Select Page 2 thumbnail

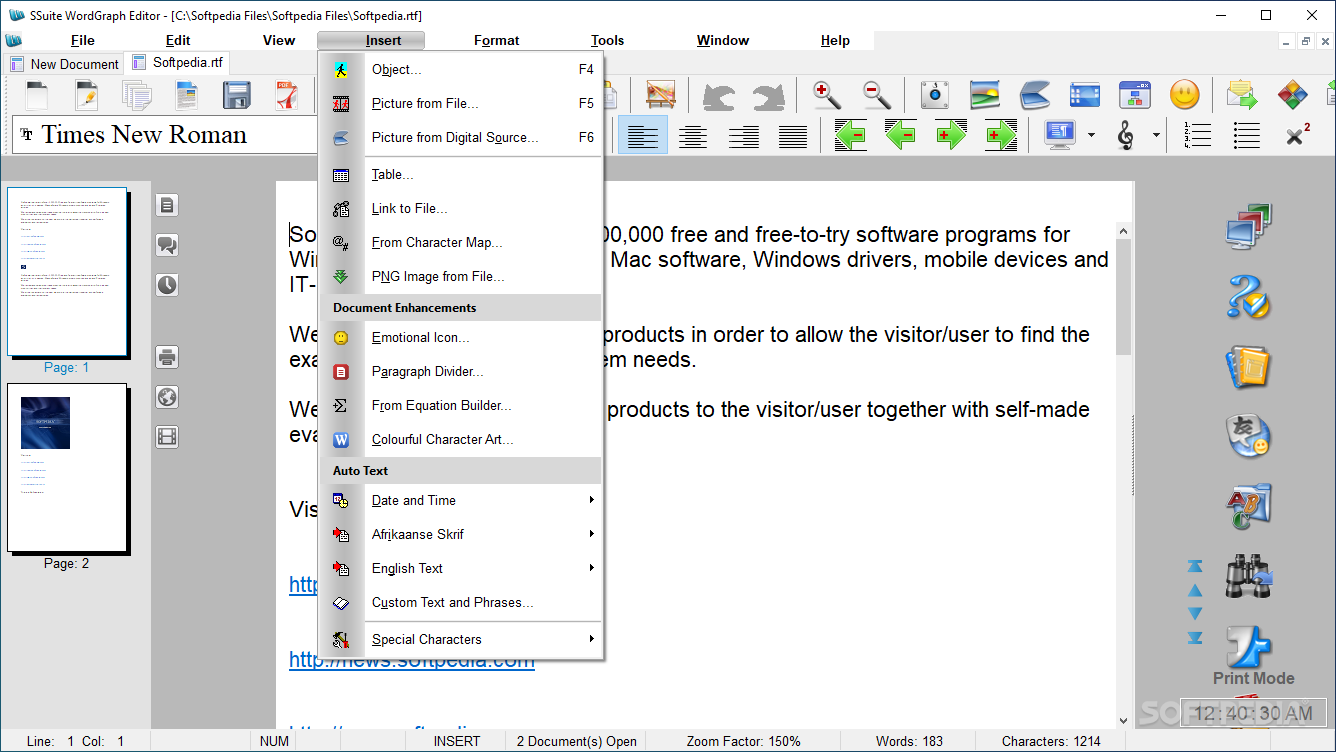[x=67, y=468]
